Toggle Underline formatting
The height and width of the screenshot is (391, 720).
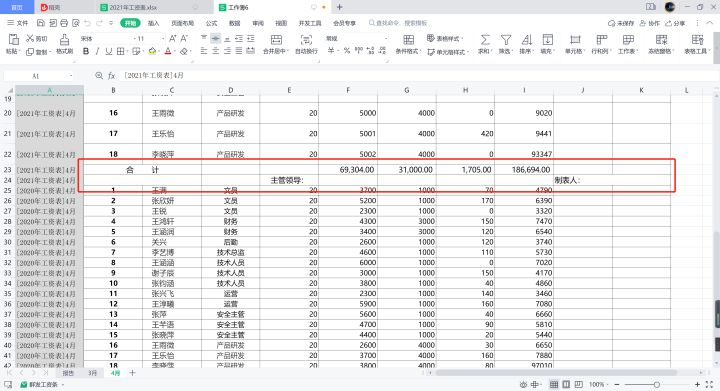click(109, 51)
